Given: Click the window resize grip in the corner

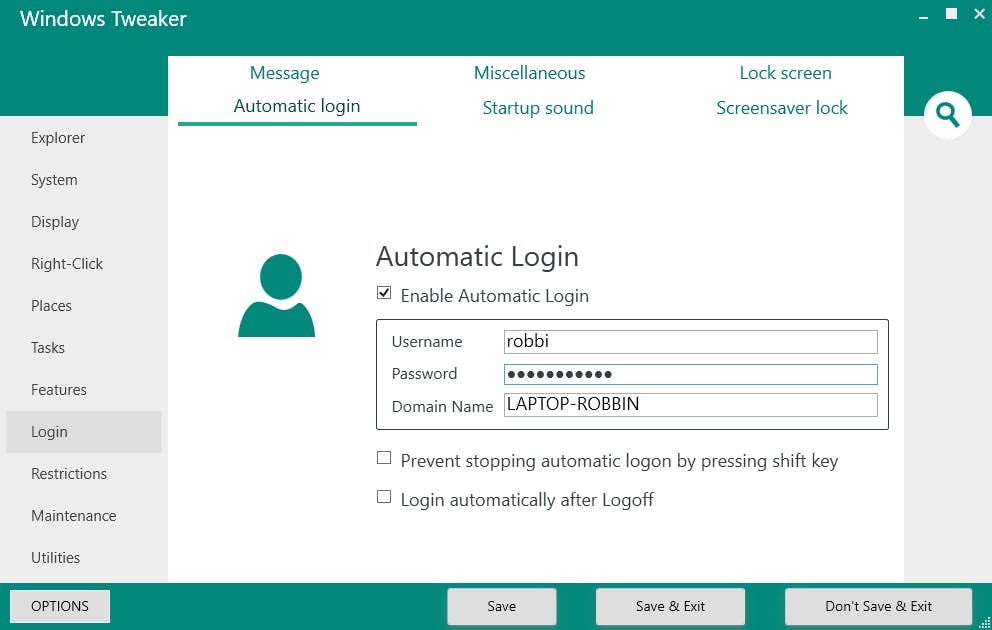Looking at the screenshot, I should click(x=984, y=623).
